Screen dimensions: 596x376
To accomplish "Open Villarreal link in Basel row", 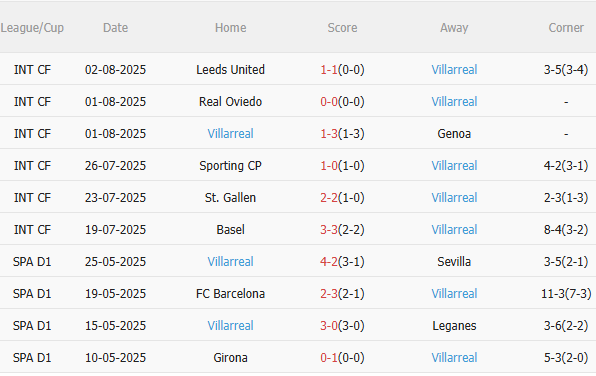I will [x=454, y=229].
